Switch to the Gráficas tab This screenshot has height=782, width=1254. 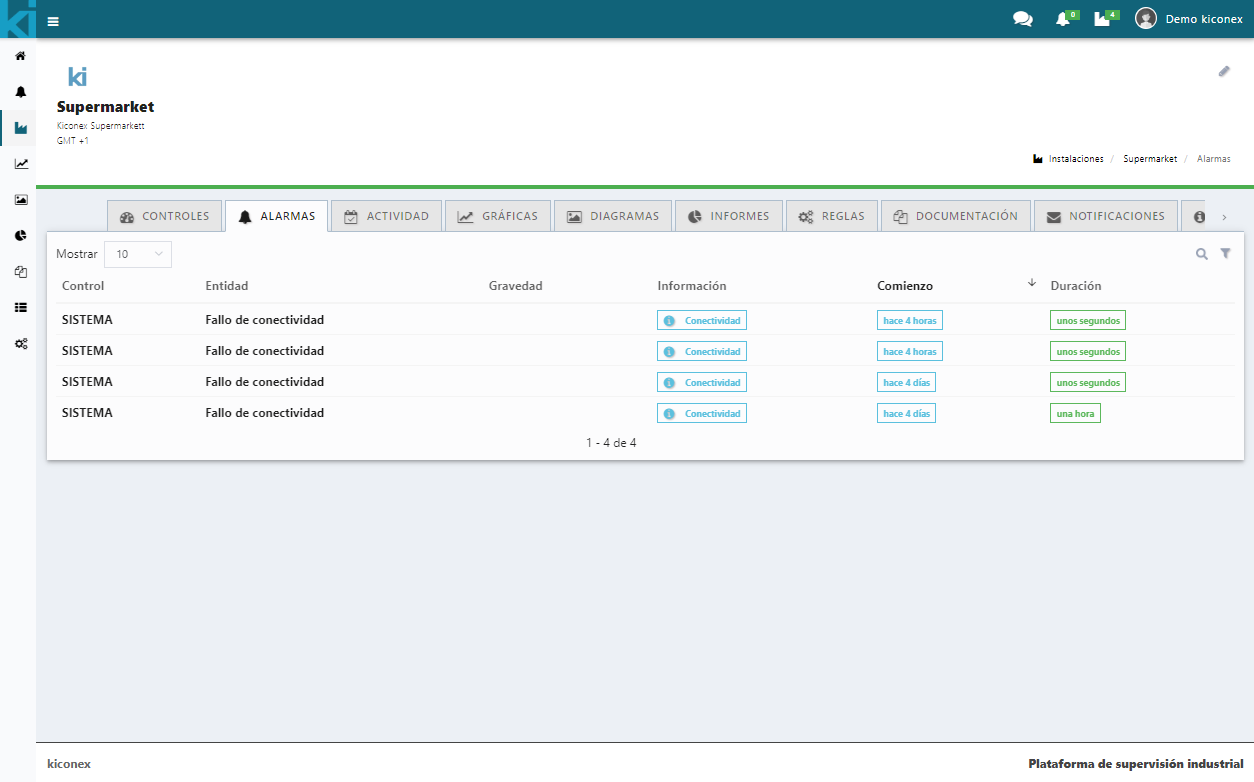(498, 216)
